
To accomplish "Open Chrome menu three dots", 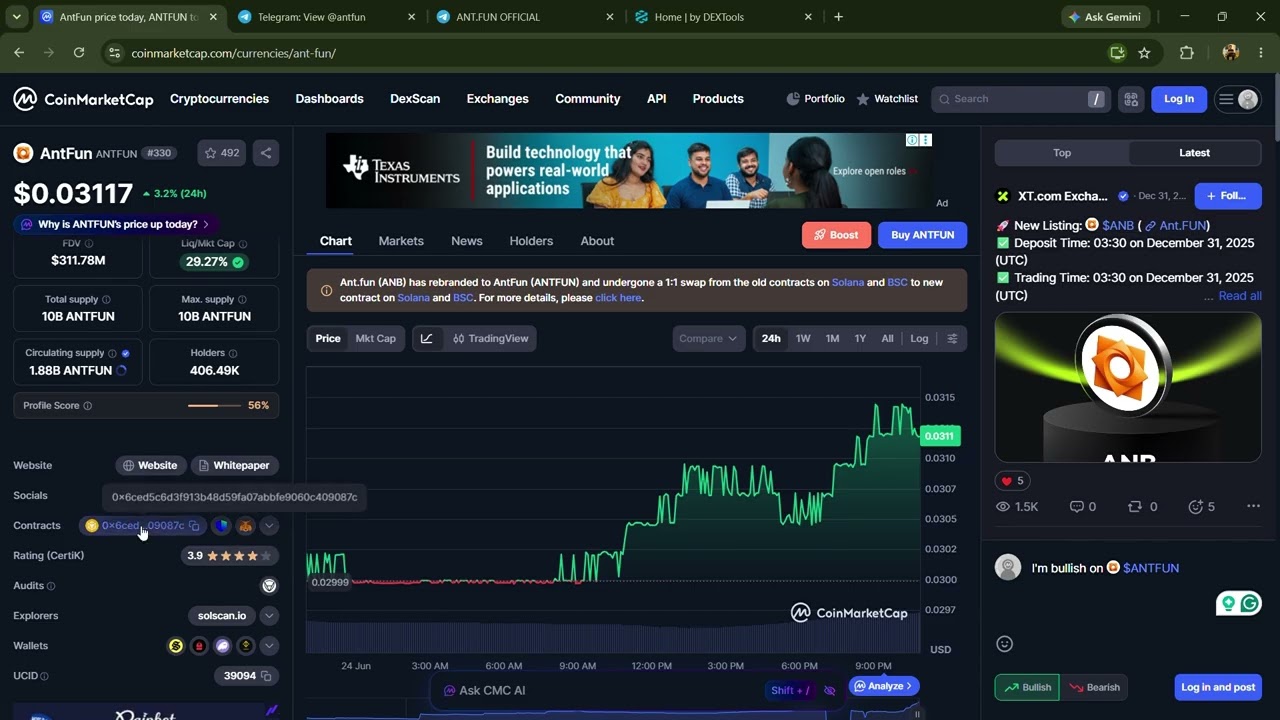I will click(x=1262, y=53).
